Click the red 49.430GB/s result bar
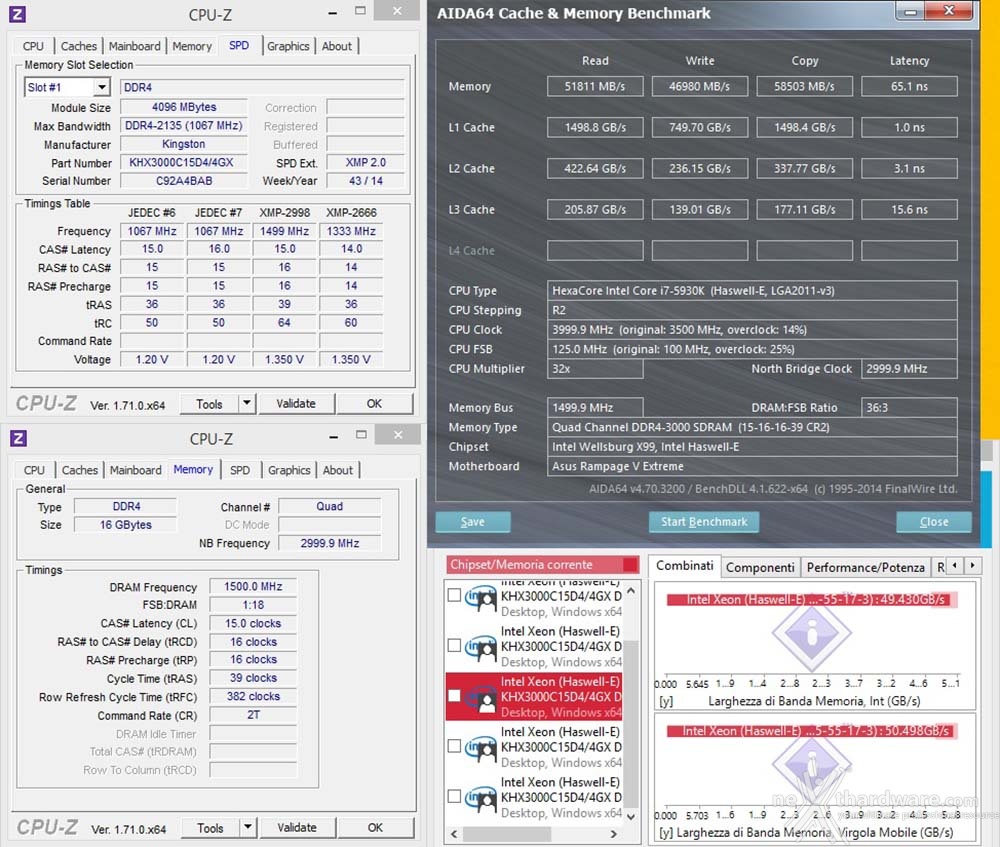Screen dimensions: 1000x847 click(x=812, y=600)
